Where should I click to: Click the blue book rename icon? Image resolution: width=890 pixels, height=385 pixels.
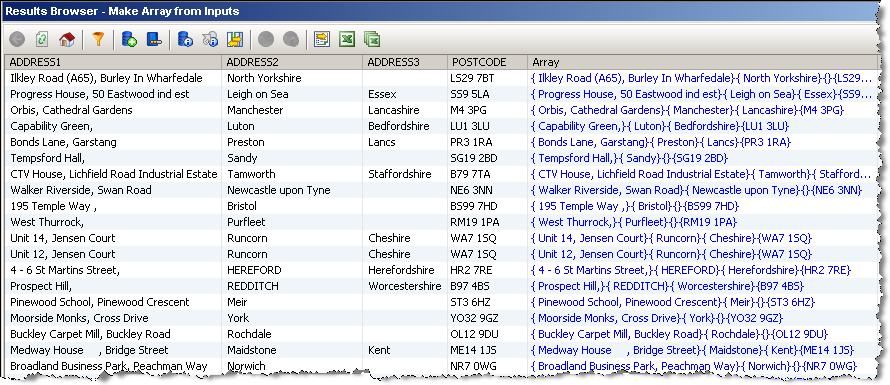click(154, 39)
